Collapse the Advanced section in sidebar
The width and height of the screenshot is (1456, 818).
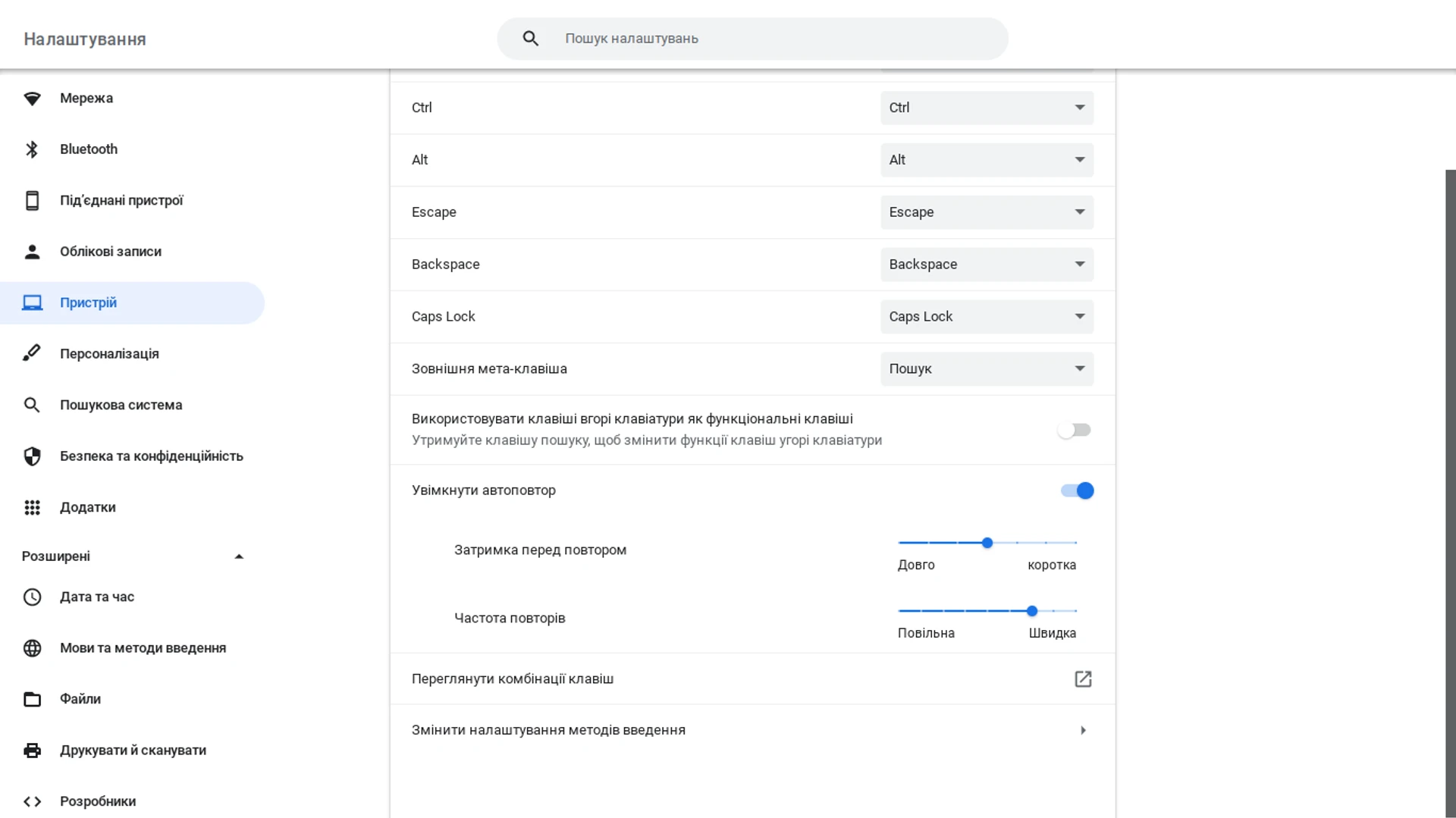239,556
